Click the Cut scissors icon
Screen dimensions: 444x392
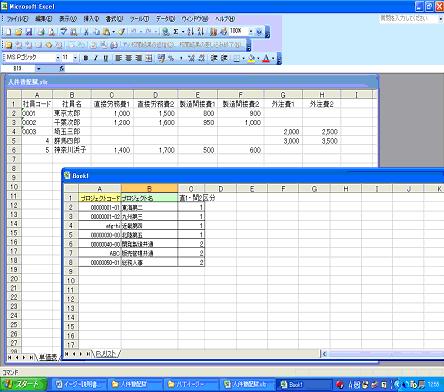pos(86,32)
